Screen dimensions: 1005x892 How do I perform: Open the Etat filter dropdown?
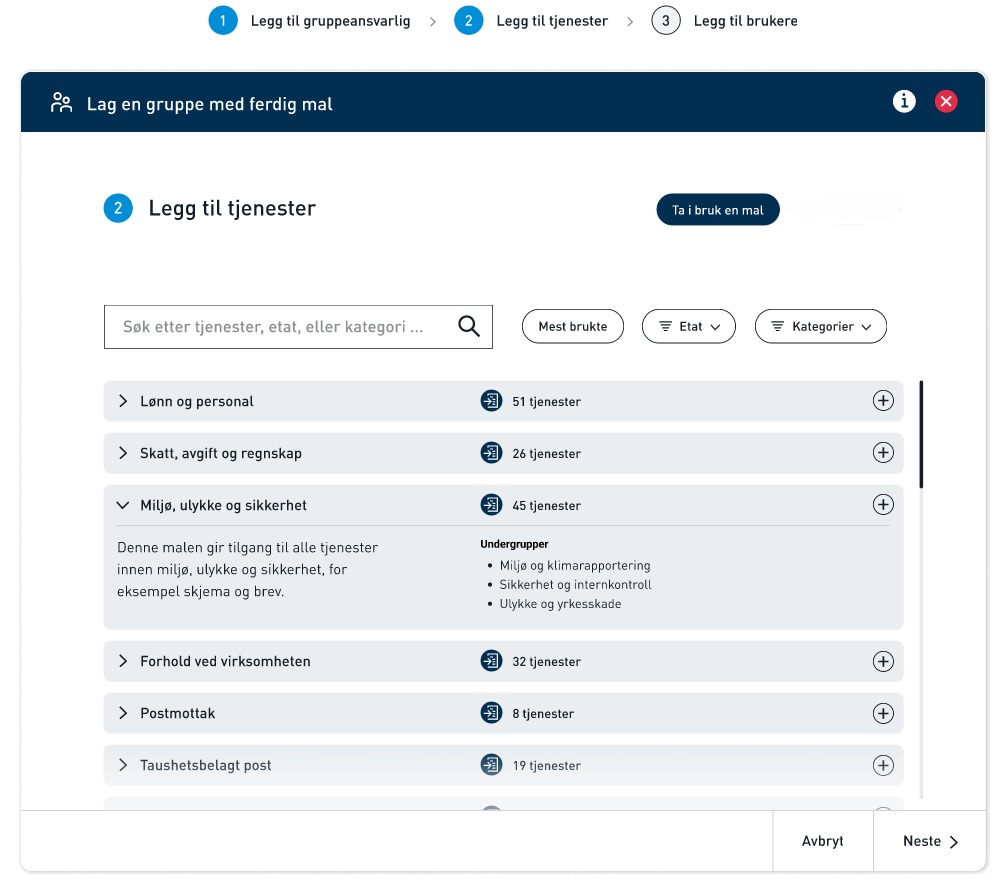click(x=689, y=326)
